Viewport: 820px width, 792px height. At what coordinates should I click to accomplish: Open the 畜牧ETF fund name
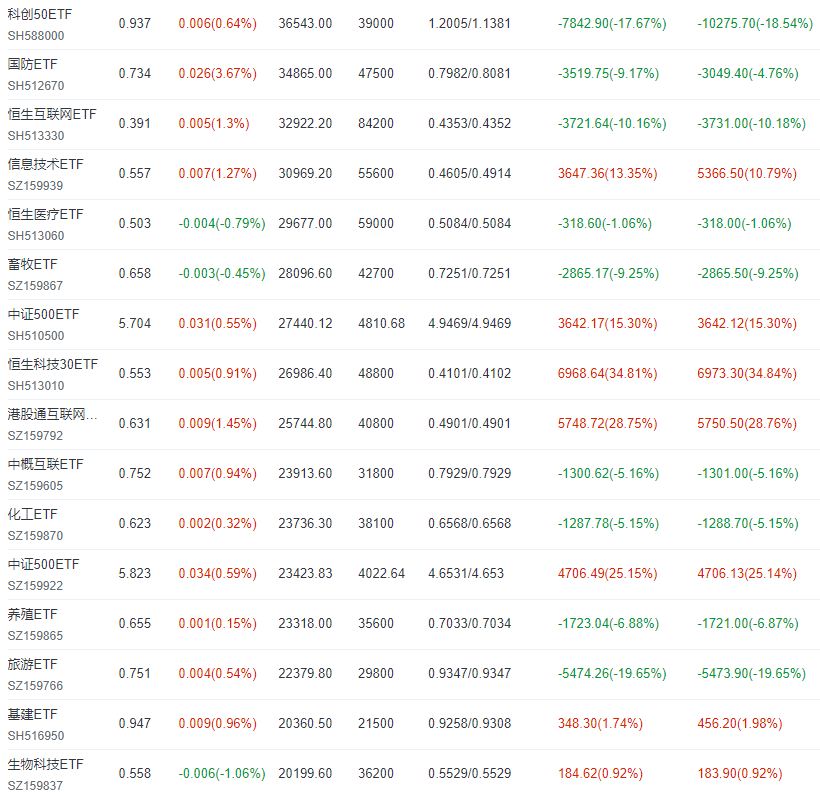tap(32, 264)
